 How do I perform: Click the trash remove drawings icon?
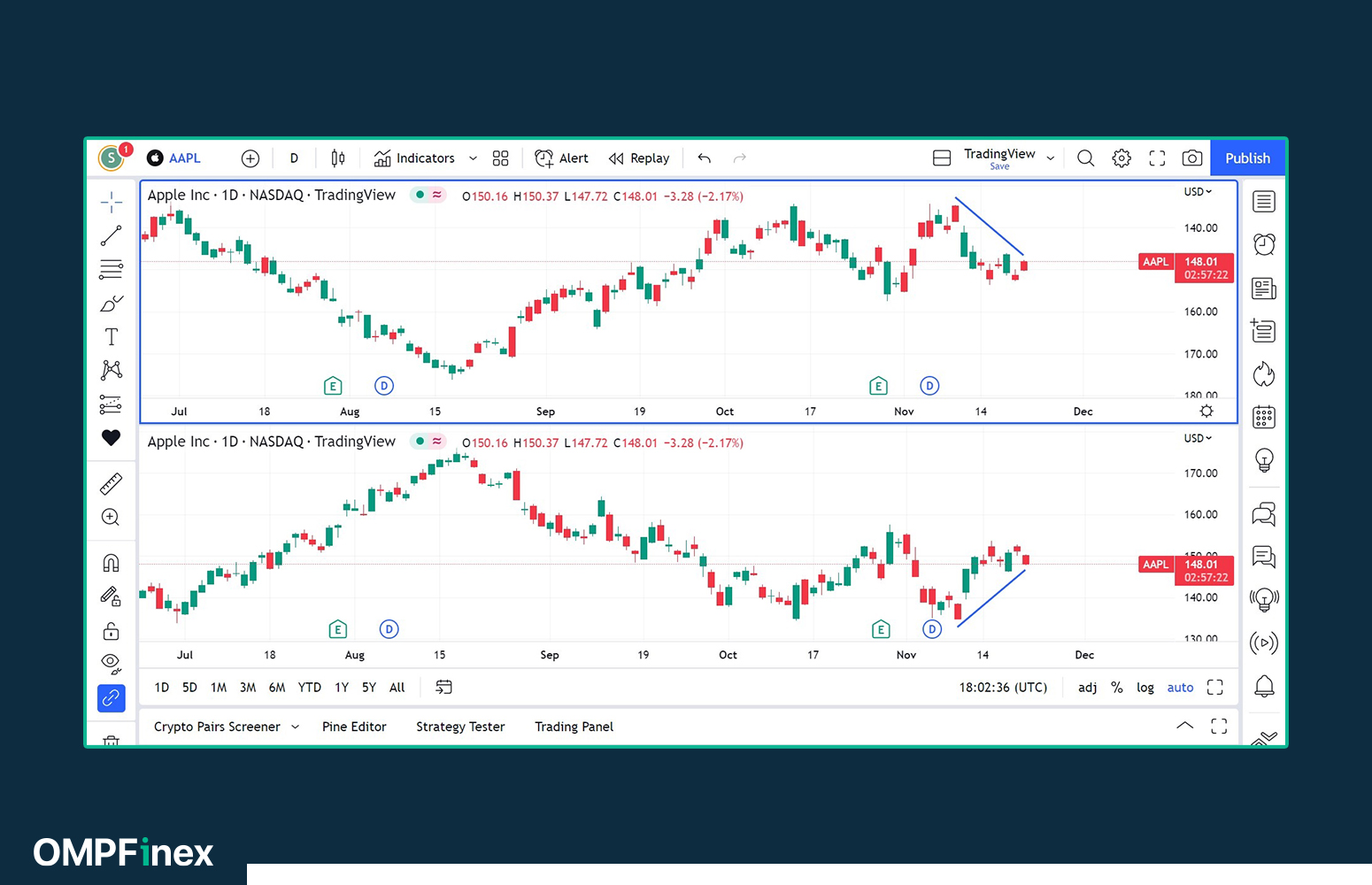[x=112, y=740]
